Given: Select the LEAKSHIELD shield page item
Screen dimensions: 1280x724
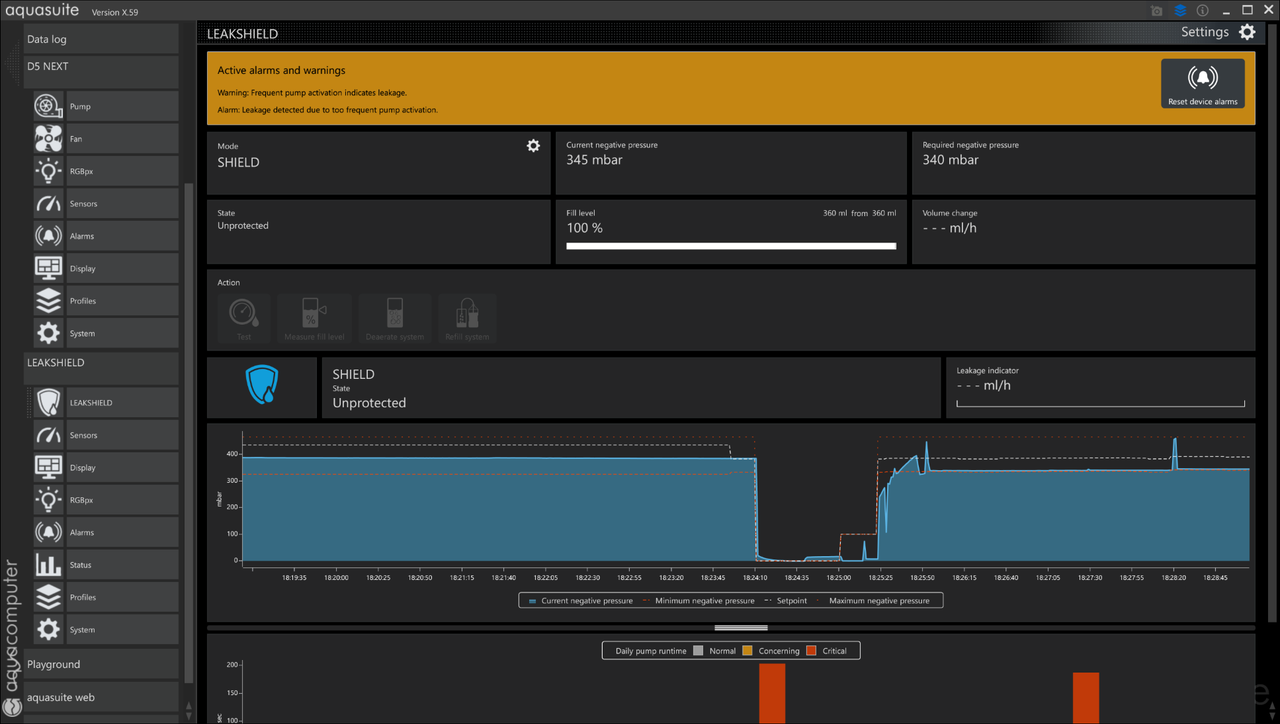Looking at the screenshot, I should pyautogui.click(x=105, y=403).
